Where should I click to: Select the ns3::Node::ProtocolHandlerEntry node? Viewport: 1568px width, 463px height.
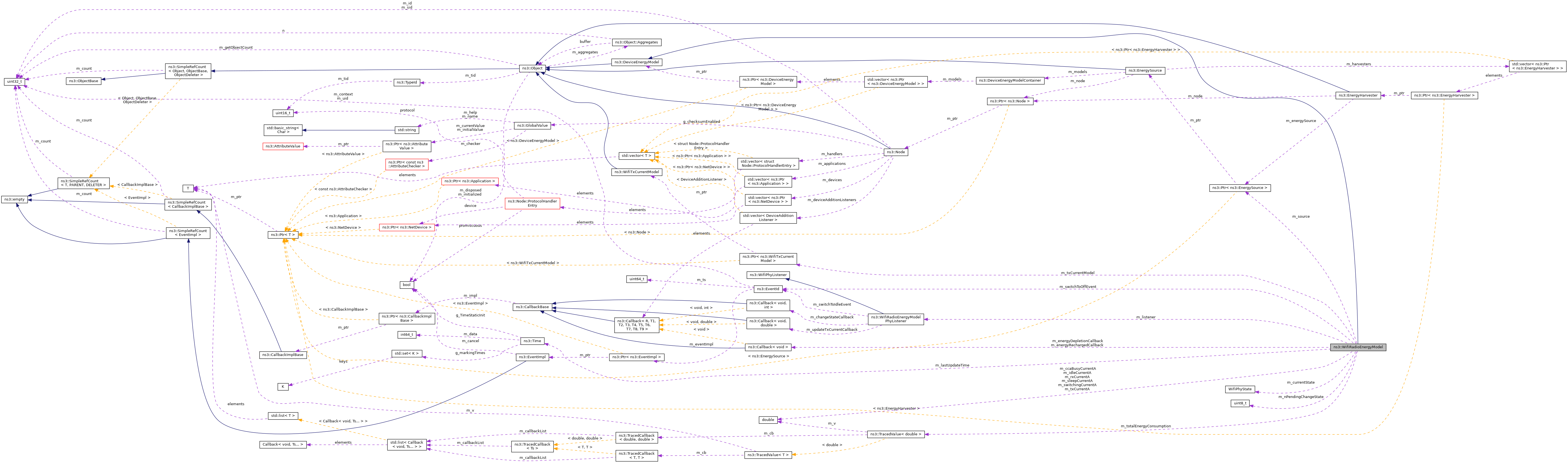tap(532, 204)
